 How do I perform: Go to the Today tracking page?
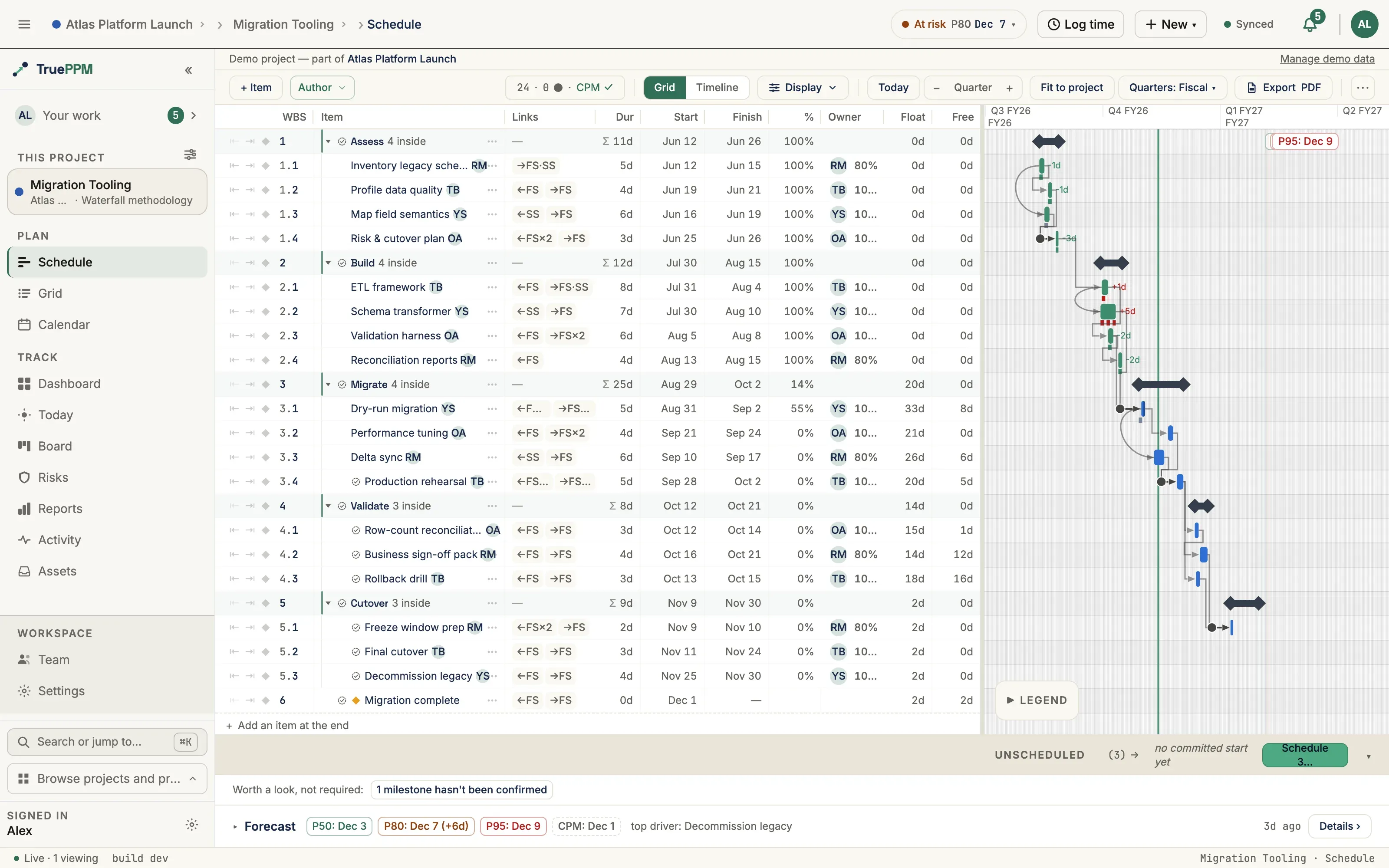(x=107, y=414)
